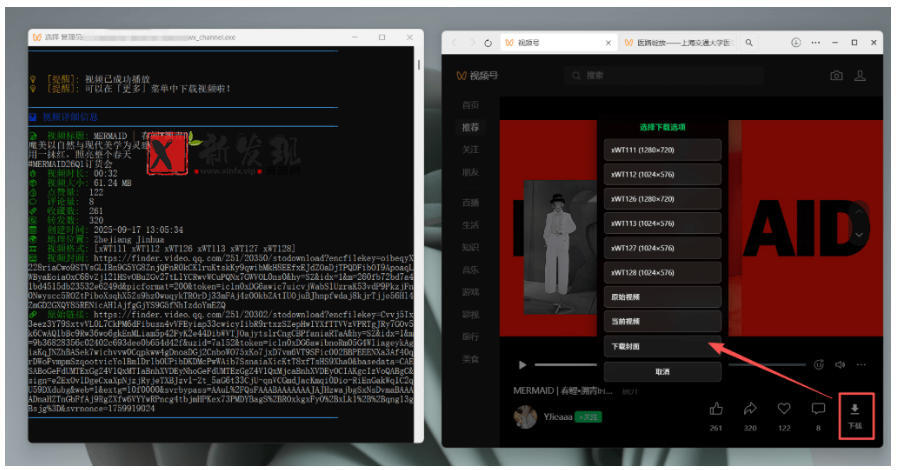This screenshot has height=470, width=899.
Task: Go to next video with down chevron
Action: click(859, 234)
